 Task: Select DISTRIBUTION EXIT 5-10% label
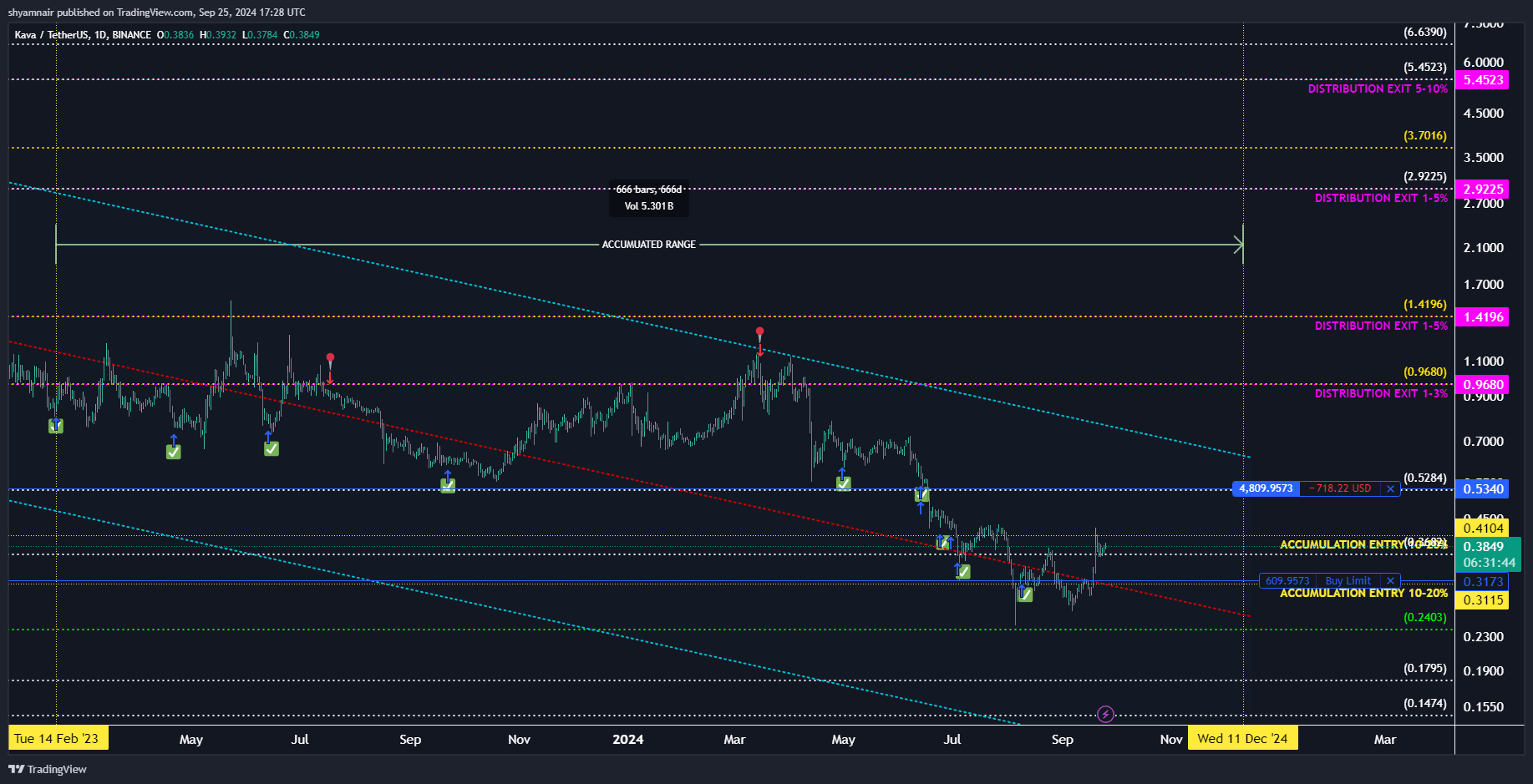1378,89
